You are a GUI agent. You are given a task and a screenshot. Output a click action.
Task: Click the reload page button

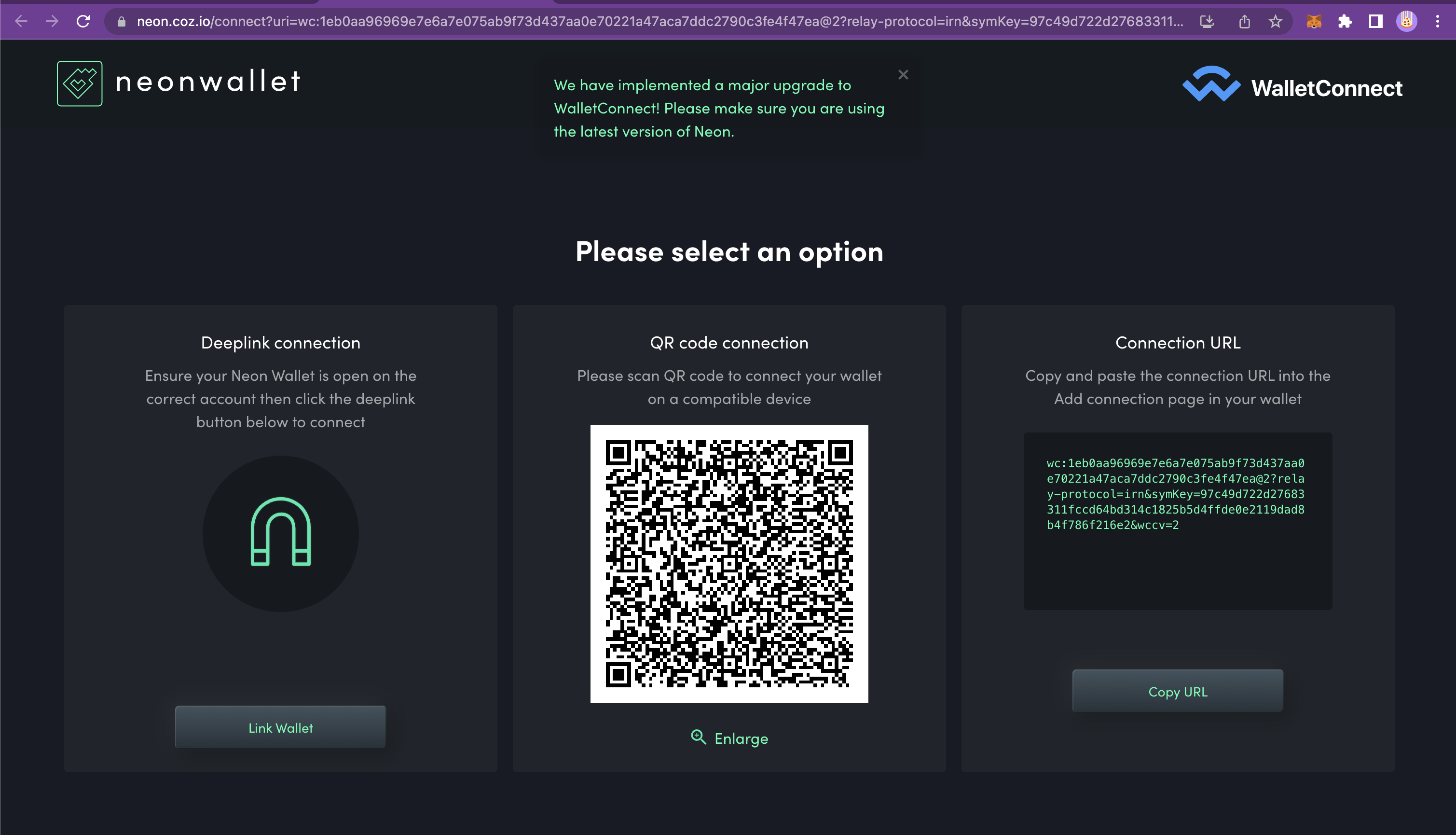pyautogui.click(x=83, y=21)
